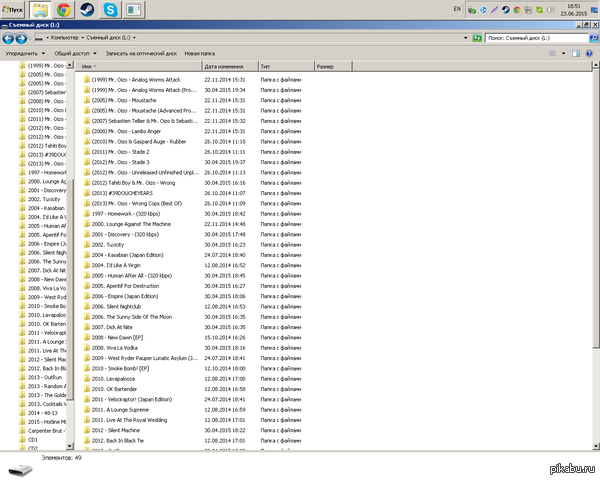
Task: Select folder (2005) Mr. Oizo - Moustache
Action: (x=120, y=100)
